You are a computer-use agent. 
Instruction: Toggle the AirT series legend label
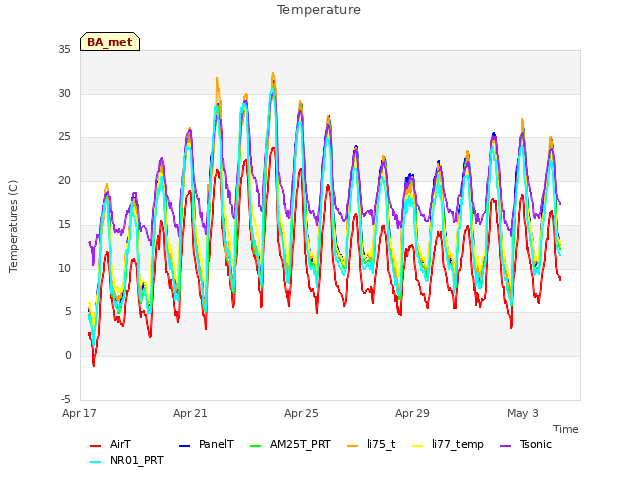(120, 444)
